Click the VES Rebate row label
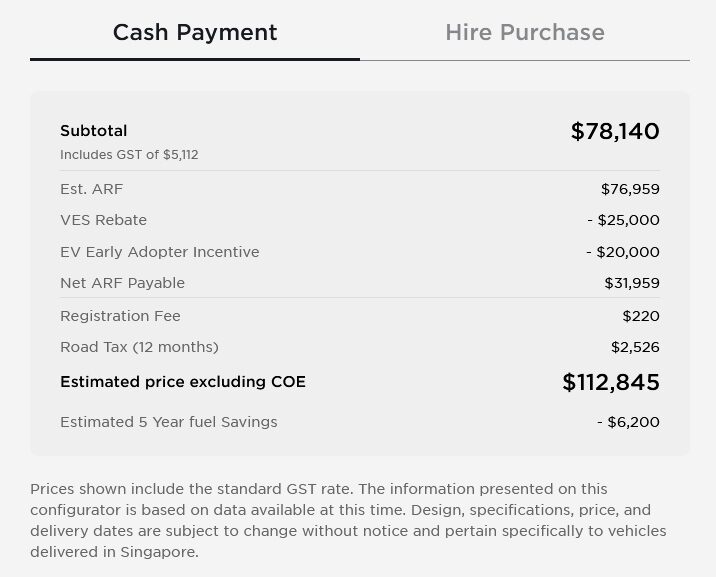The height and width of the screenshot is (577, 716). pos(104,220)
